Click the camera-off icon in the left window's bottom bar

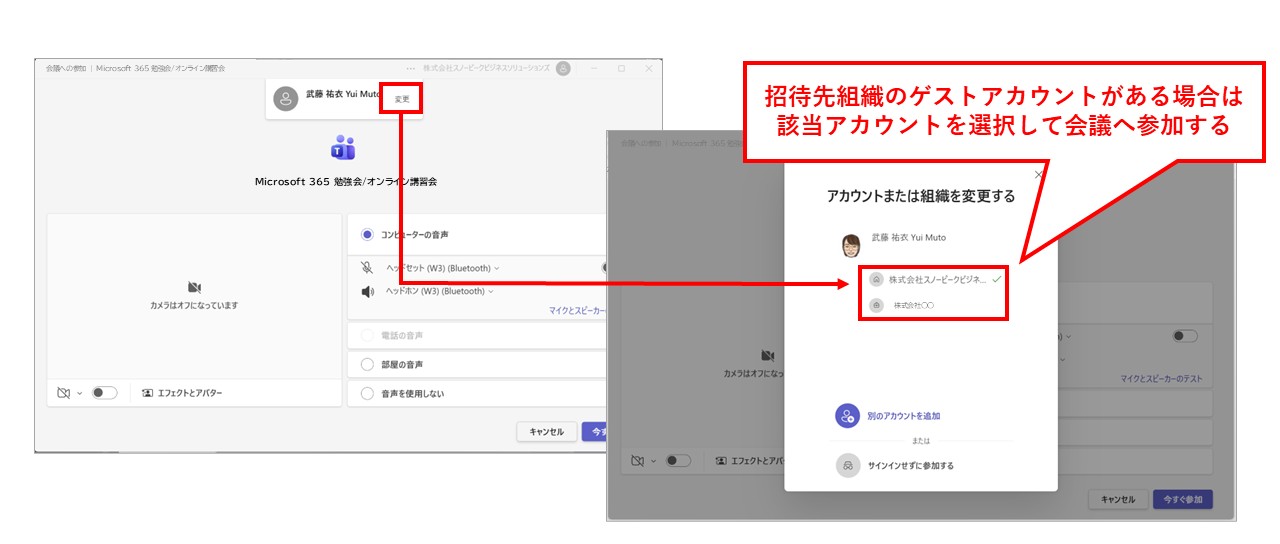tap(63, 393)
